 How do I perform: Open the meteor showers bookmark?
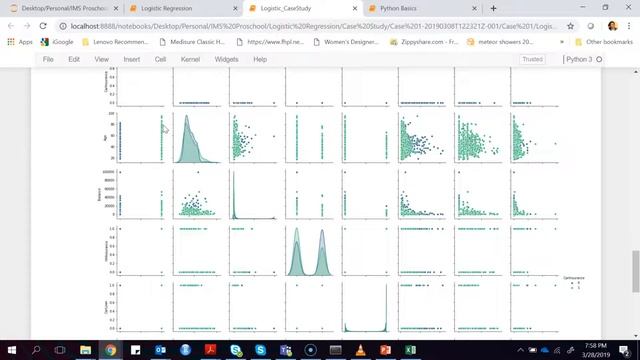[x=501, y=42]
